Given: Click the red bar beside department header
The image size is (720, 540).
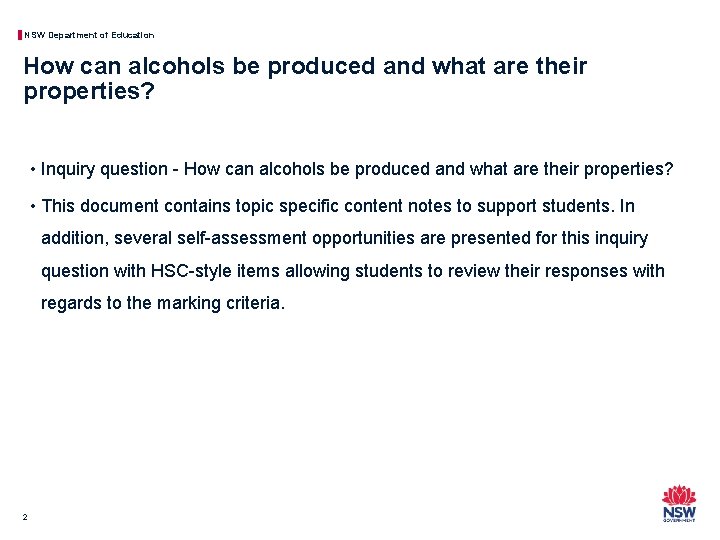Looking at the screenshot, I should tap(20, 35).
